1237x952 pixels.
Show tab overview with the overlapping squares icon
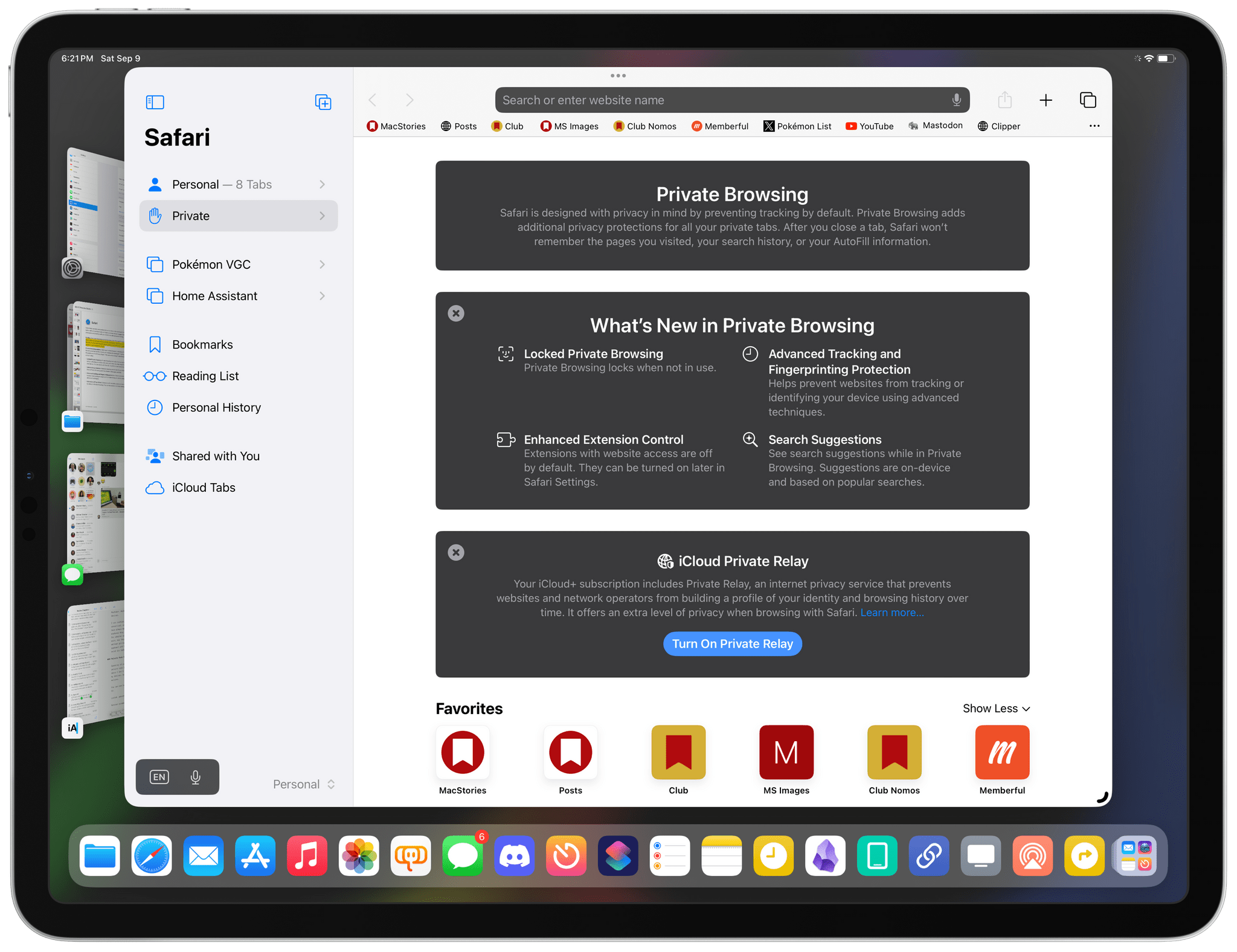click(1087, 100)
